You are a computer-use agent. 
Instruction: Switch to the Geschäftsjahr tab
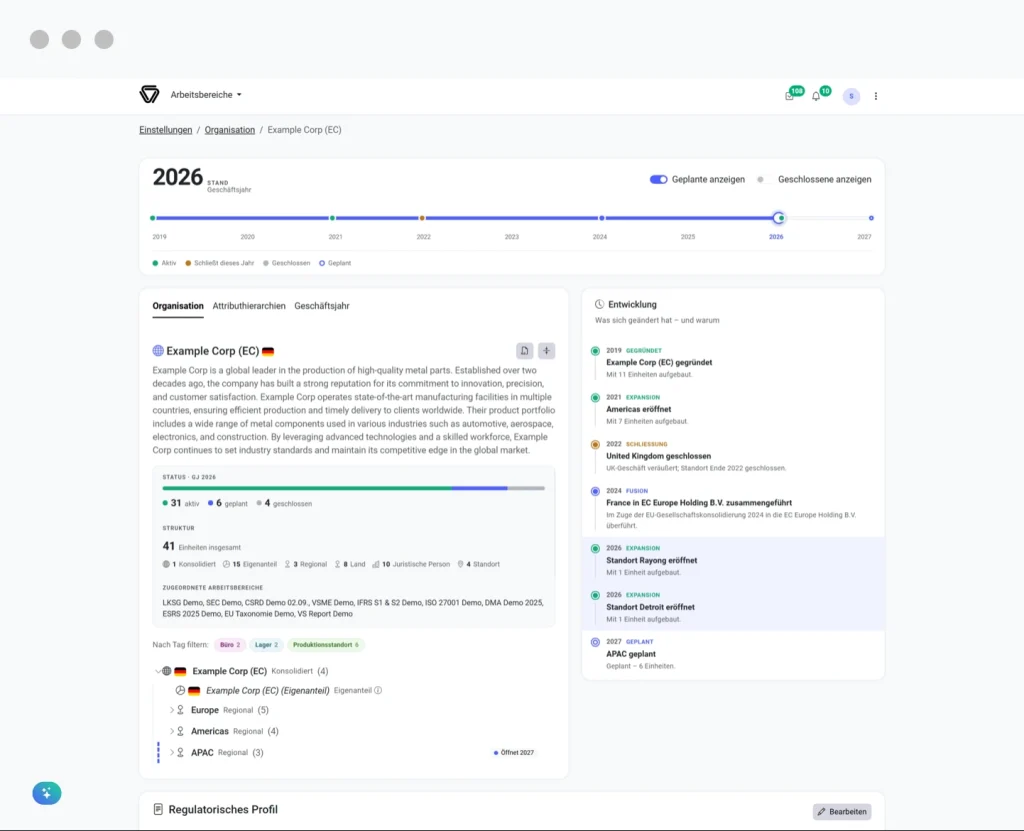pyautogui.click(x=322, y=306)
